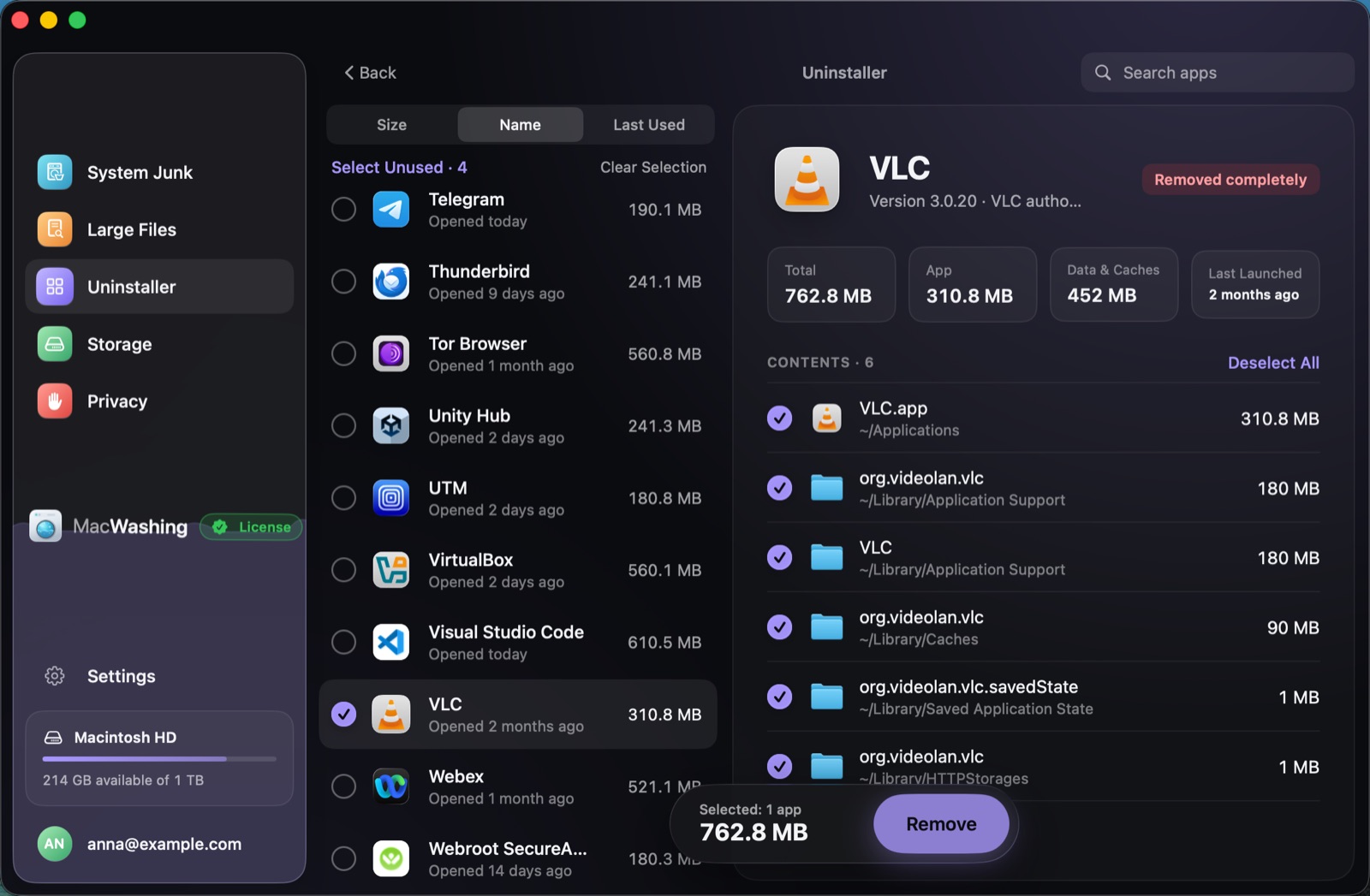Tick the Thunderbird checkbox
Viewport: 1370px width, 896px height.
343,282
